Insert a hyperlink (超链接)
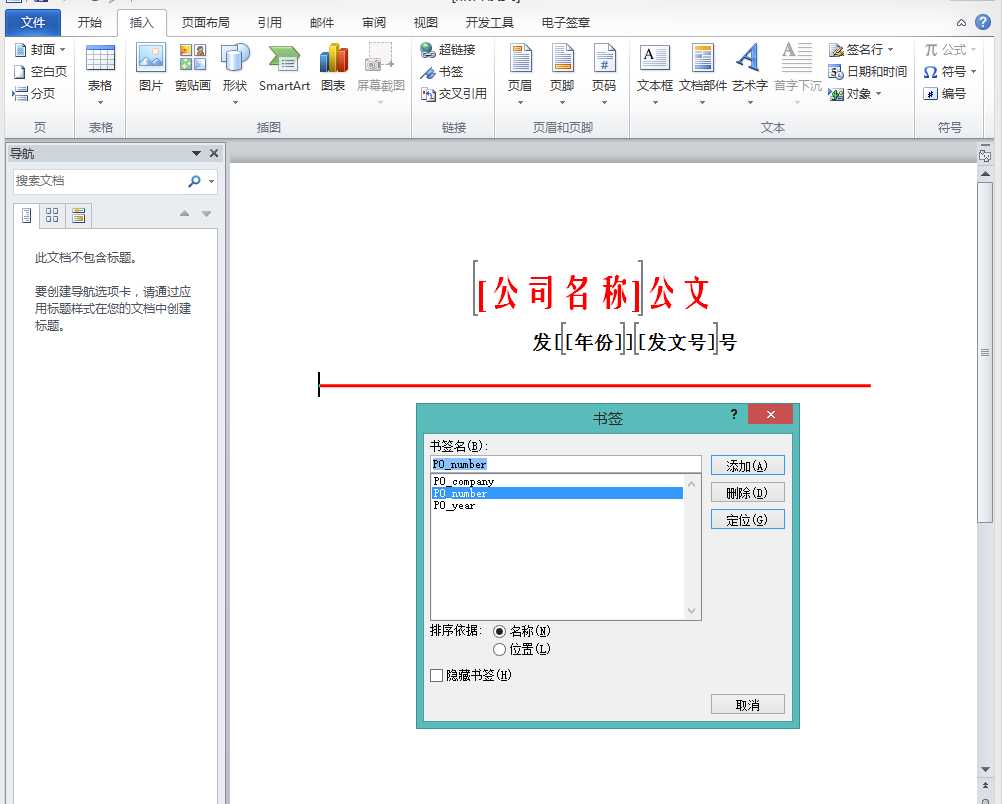 [448, 50]
